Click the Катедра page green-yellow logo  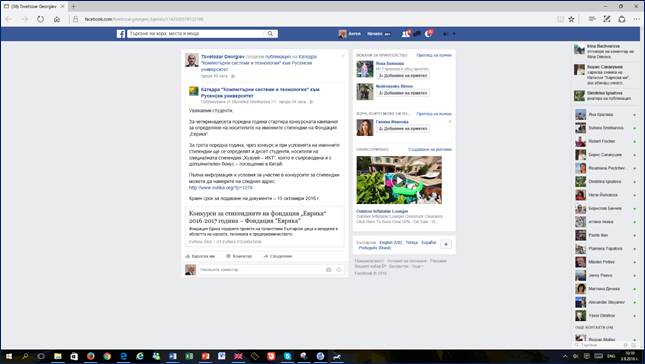pyautogui.click(x=193, y=90)
